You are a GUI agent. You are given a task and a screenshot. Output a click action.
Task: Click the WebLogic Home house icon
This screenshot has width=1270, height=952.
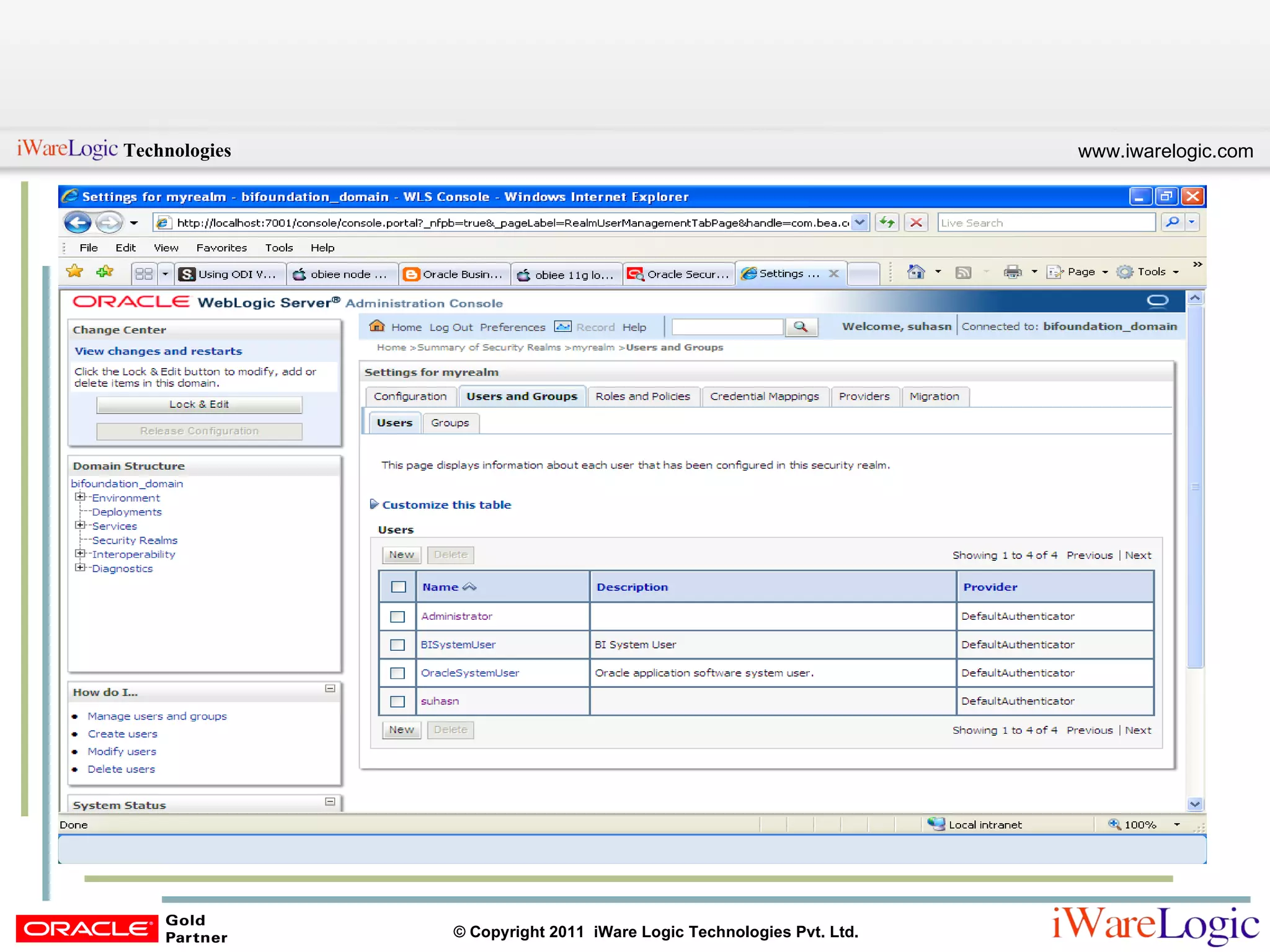click(x=376, y=327)
